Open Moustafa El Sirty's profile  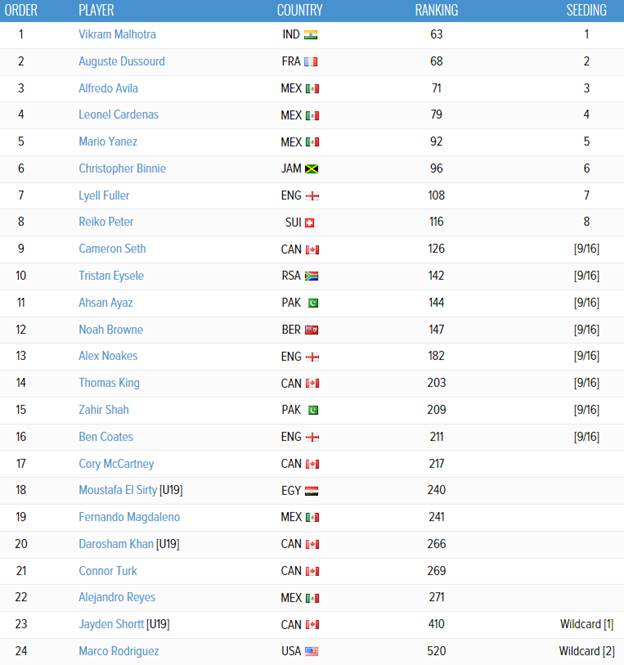click(x=118, y=490)
